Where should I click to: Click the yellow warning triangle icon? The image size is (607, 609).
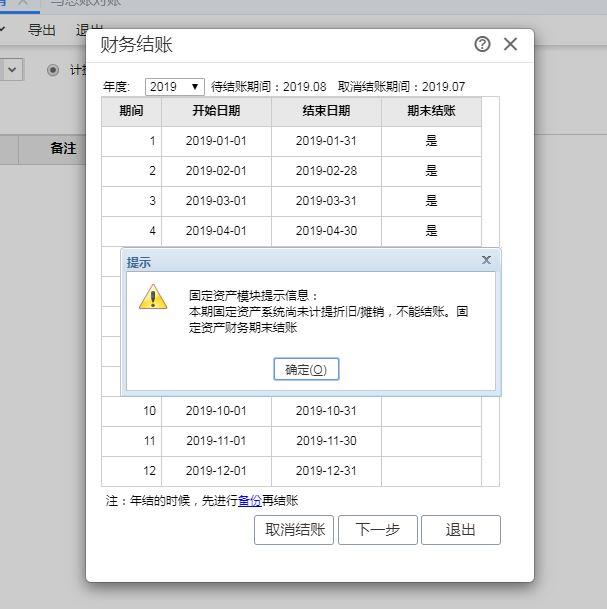(x=153, y=297)
